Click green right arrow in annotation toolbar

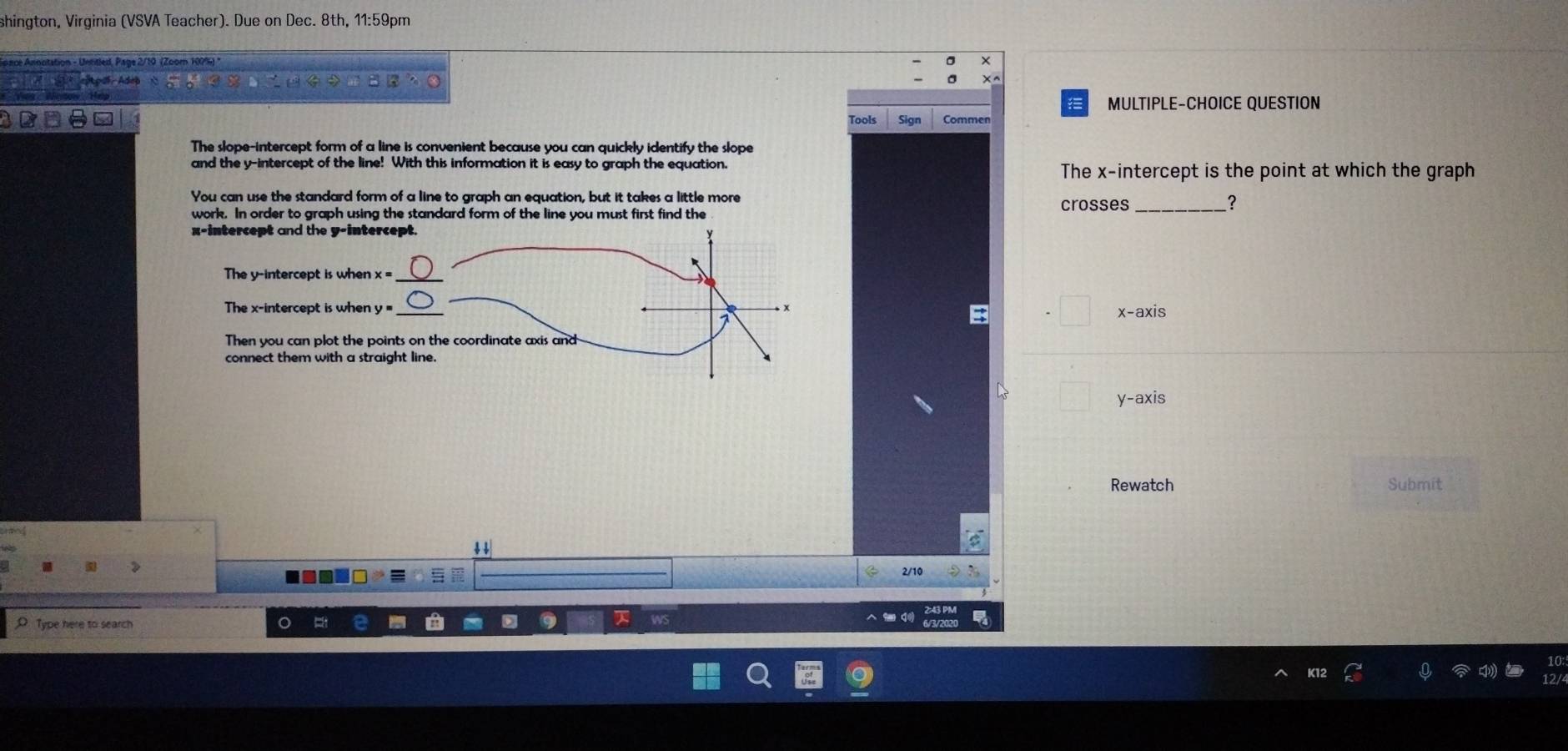point(333,81)
